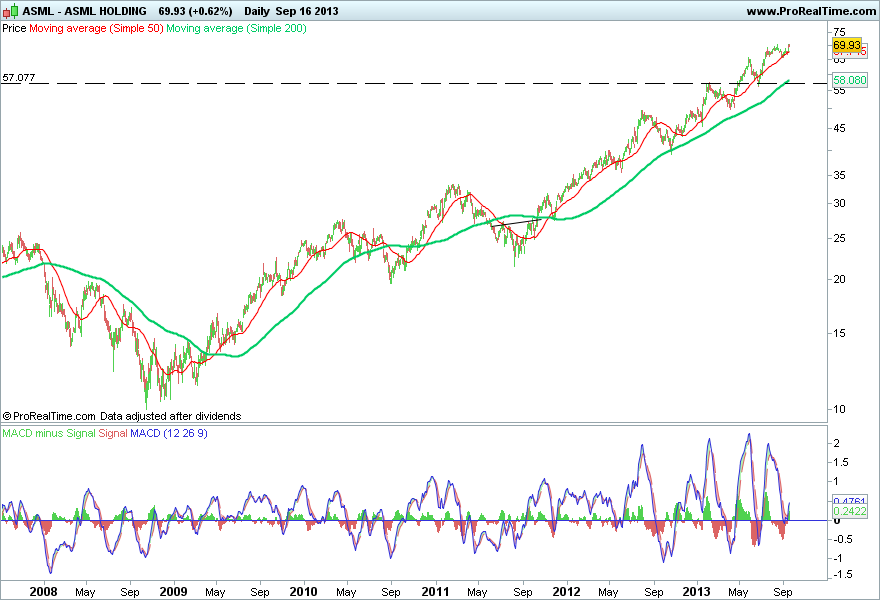Viewport: 880px width, 600px height.
Task: Click the 75 price axis tick
Action: pyautogui.click(x=839, y=33)
